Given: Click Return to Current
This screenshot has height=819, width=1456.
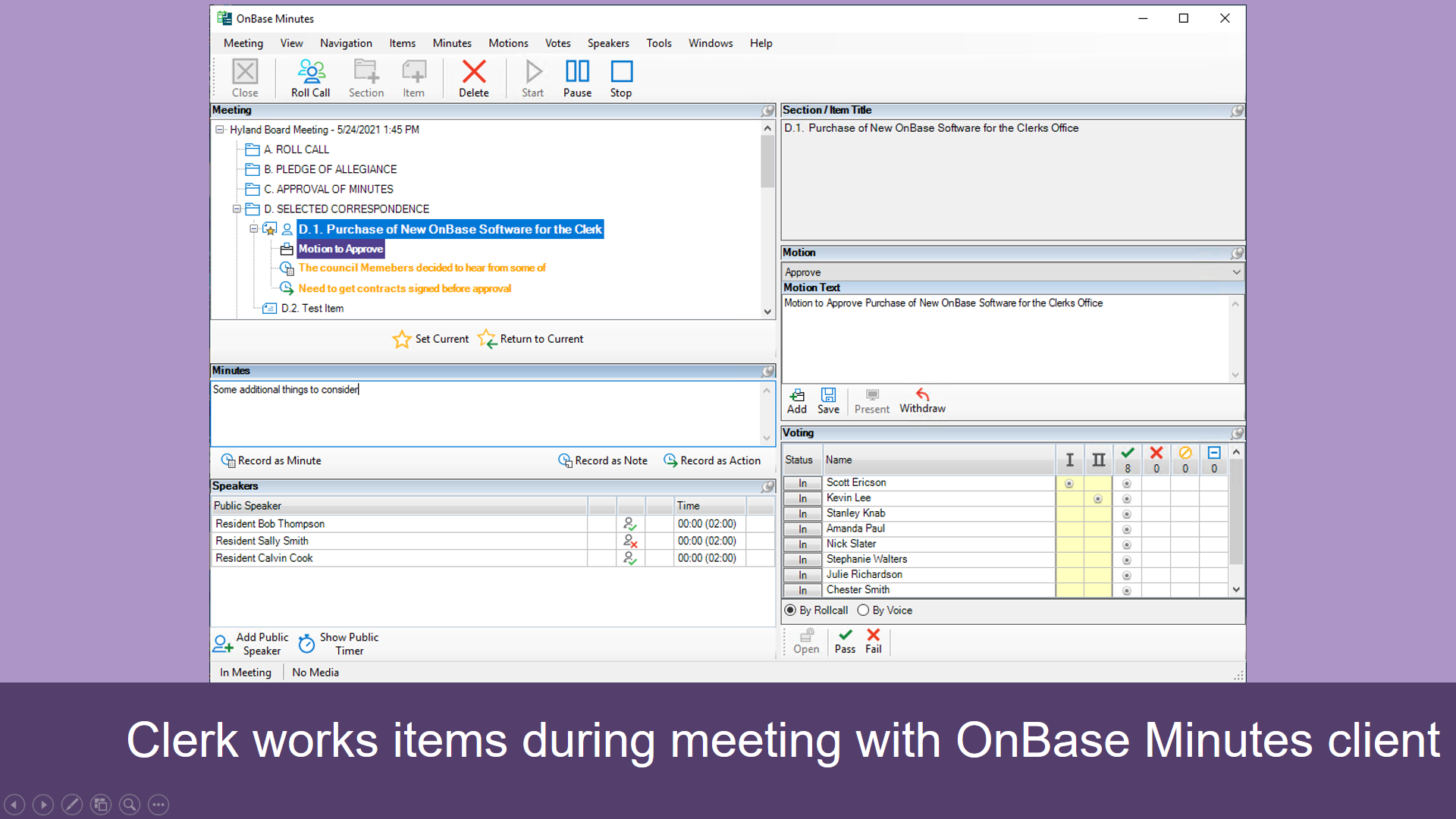Looking at the screenshot, I should [531, 339].
